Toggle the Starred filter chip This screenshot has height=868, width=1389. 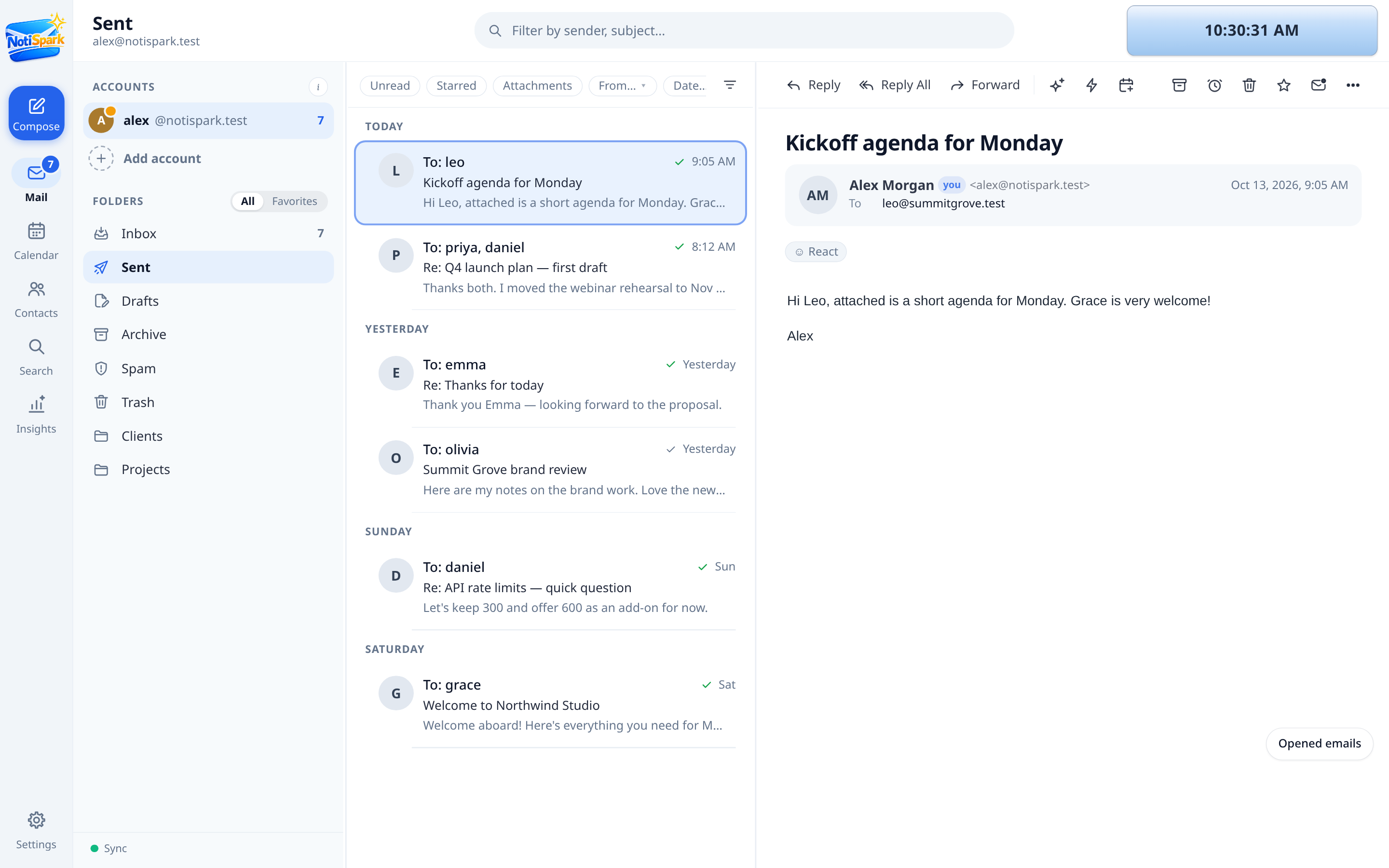pos(456,85)
